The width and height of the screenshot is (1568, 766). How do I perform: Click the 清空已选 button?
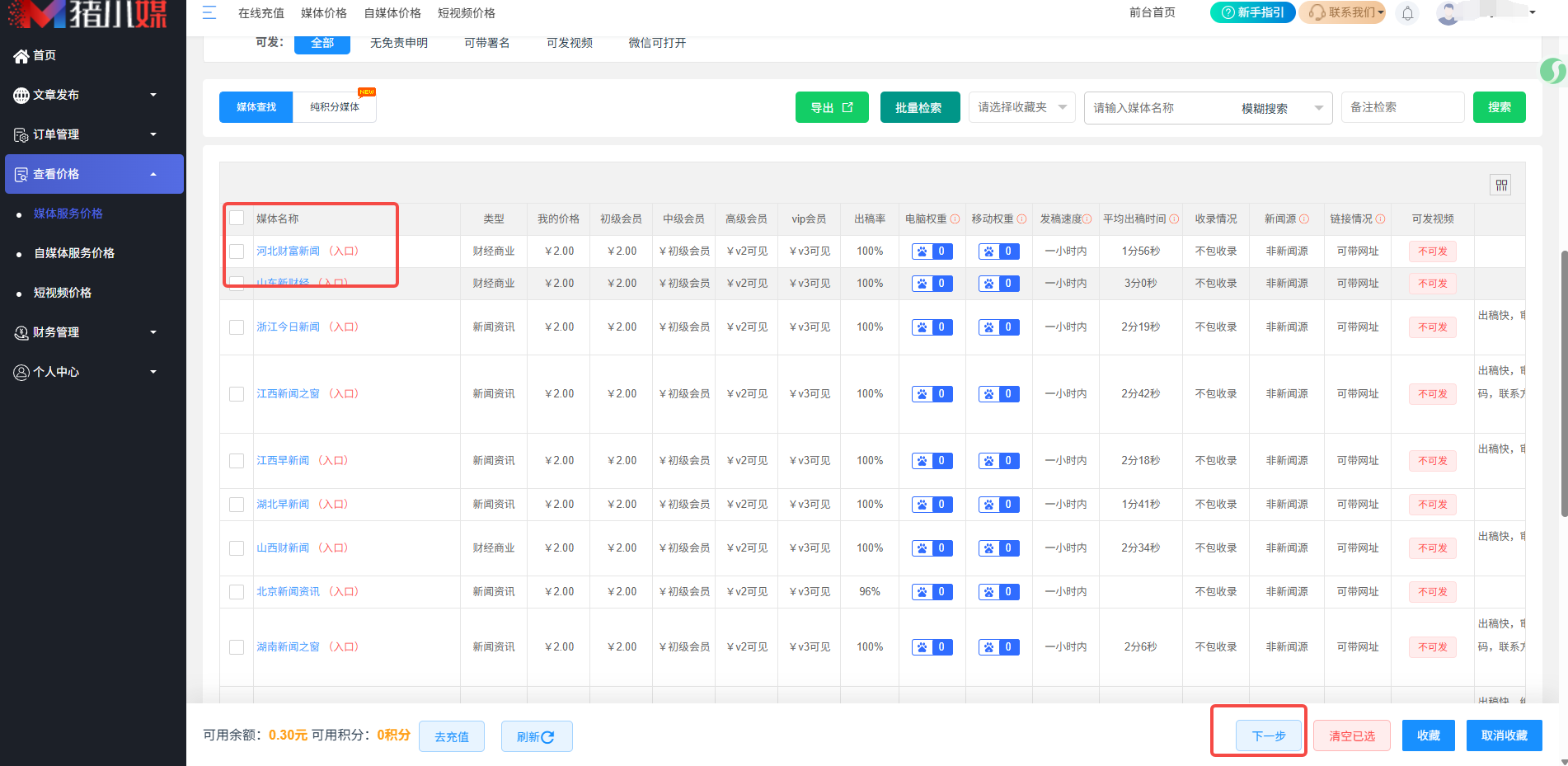(x=1351, y=735)
